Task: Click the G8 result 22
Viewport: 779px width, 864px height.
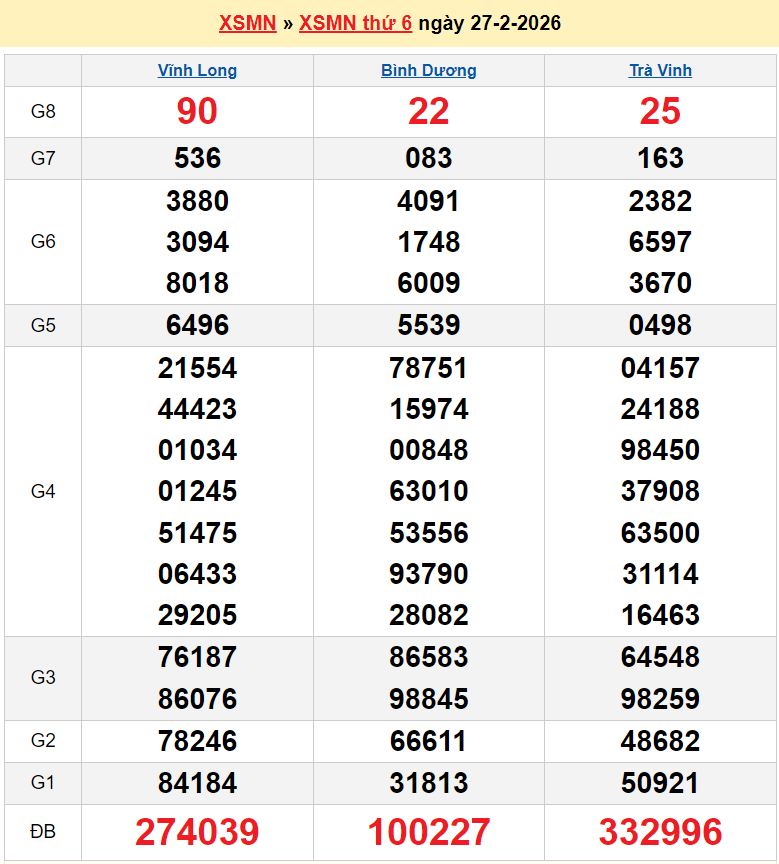Action: (x=428, y=112)
